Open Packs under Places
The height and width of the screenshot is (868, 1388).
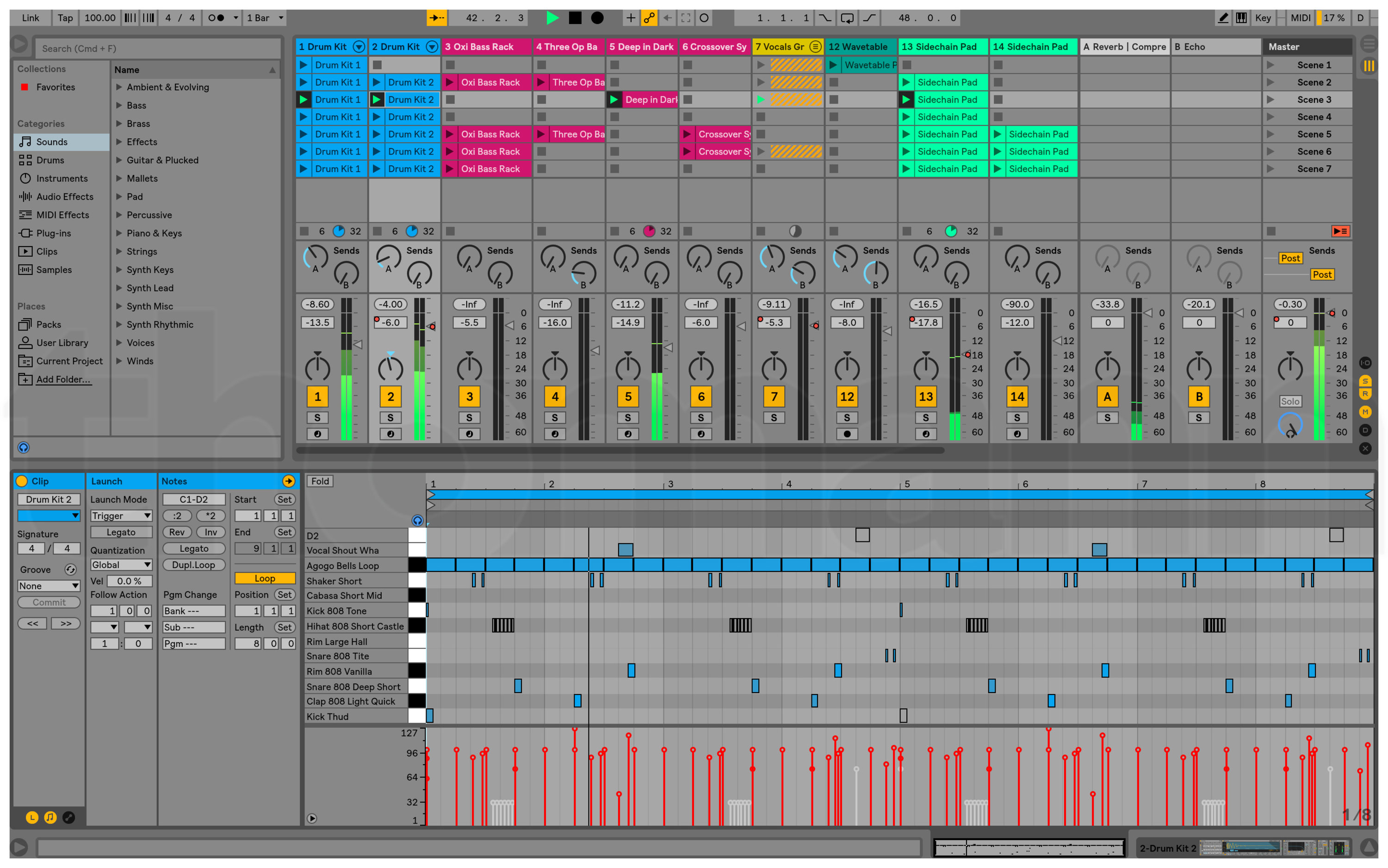coord(48,324)
